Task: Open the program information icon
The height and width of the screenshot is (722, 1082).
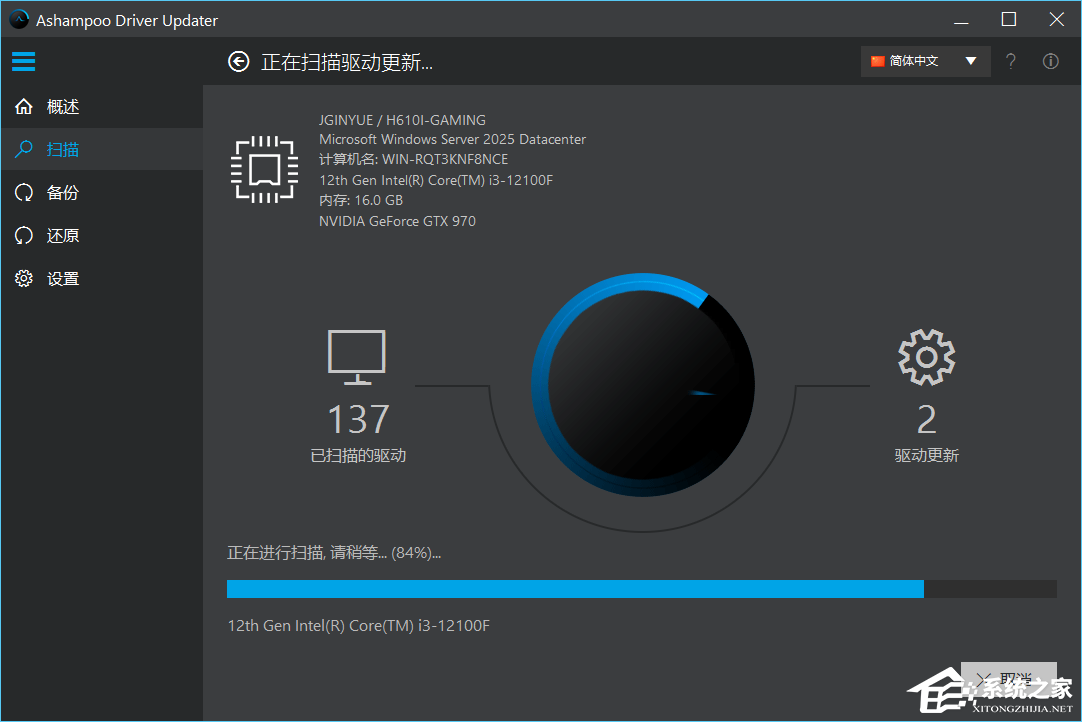Action: 1050,61
